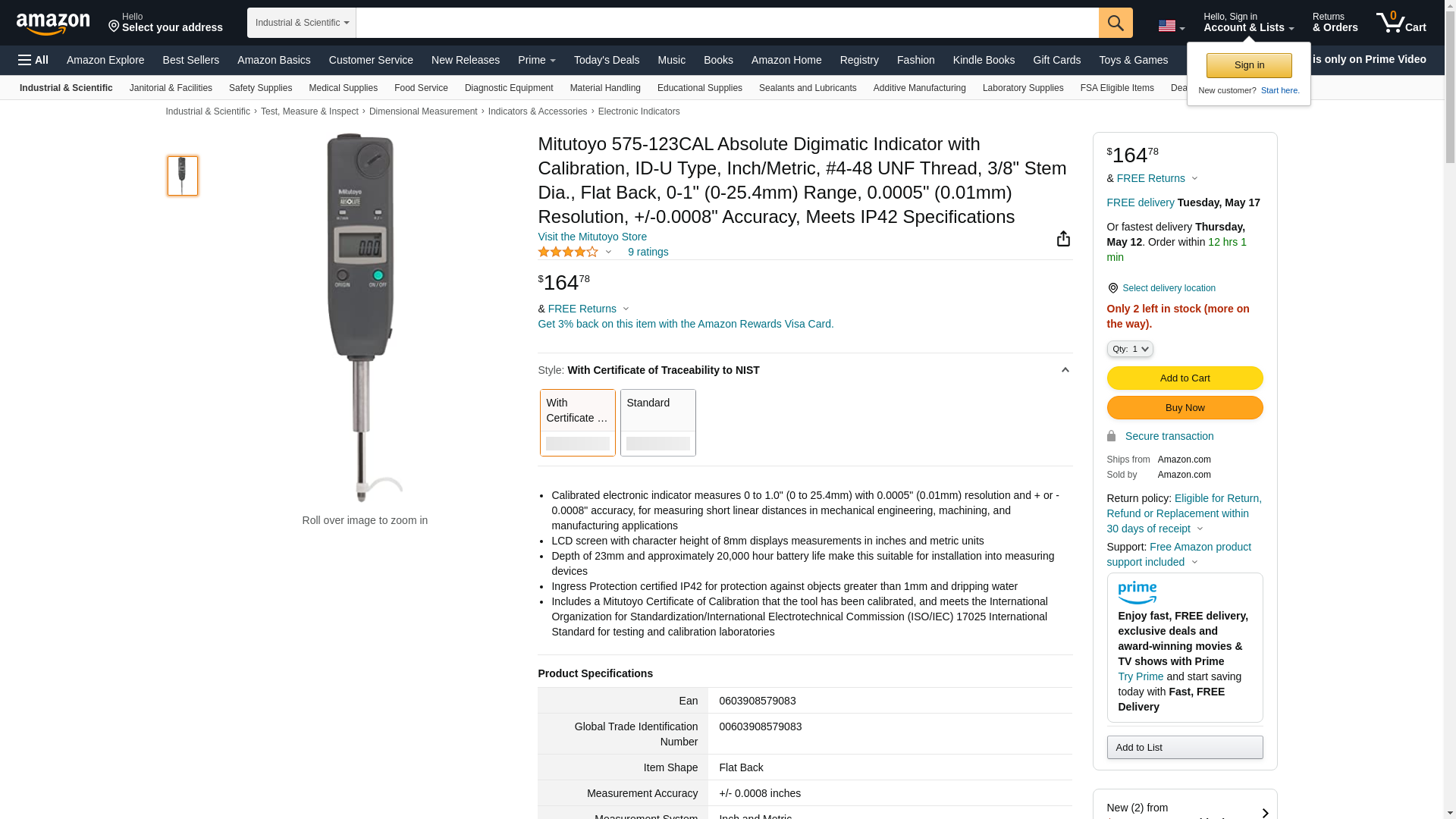Click the share icon

pyautogui.click(x=1063, y=239)
